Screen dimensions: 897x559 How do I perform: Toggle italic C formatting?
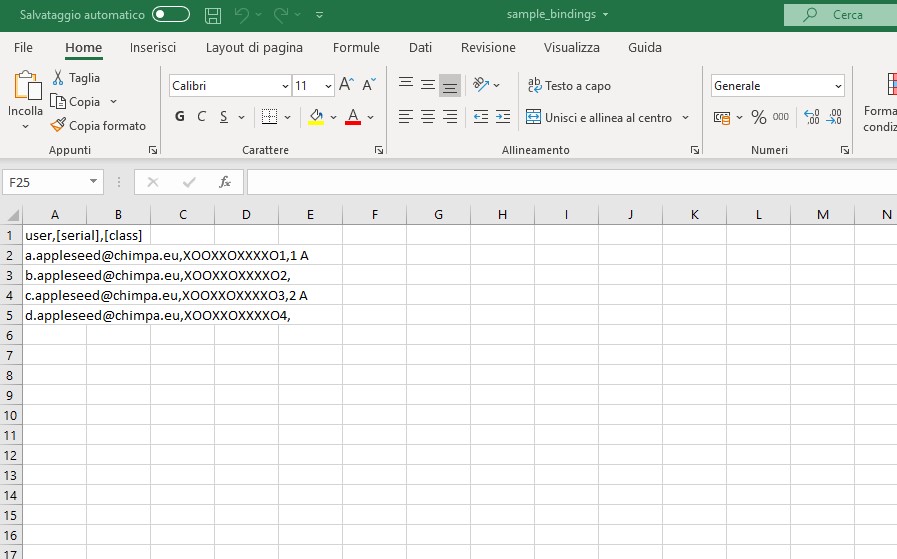[201, 117]
